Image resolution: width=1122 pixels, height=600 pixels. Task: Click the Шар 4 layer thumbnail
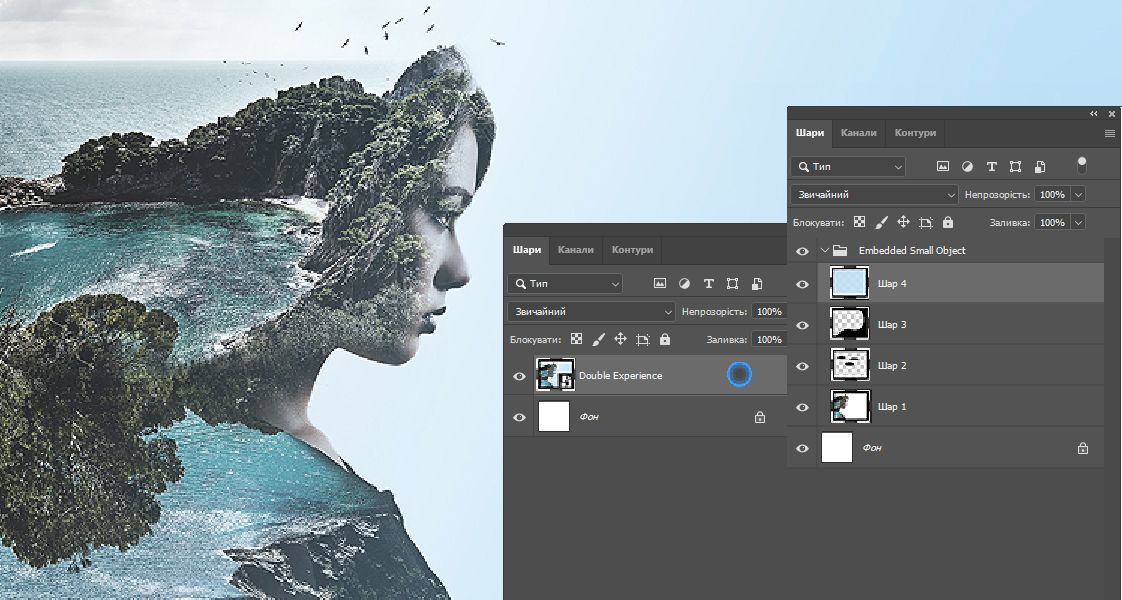pos(849,284)
